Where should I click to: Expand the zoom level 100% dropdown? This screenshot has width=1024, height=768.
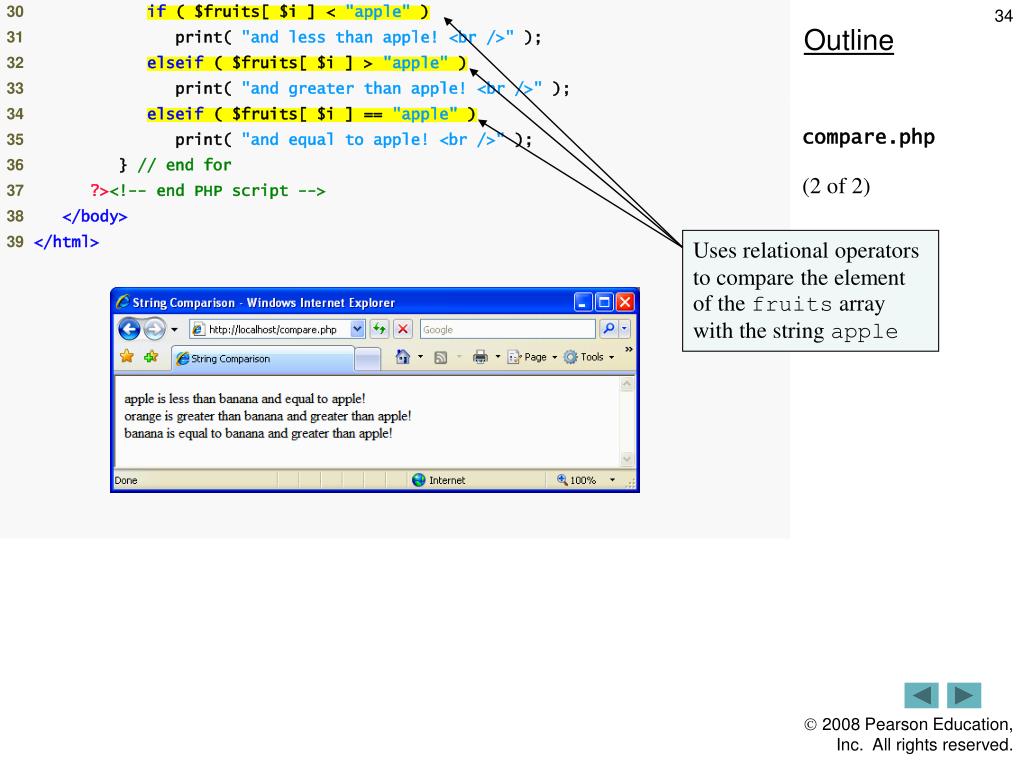click(613, 480)
